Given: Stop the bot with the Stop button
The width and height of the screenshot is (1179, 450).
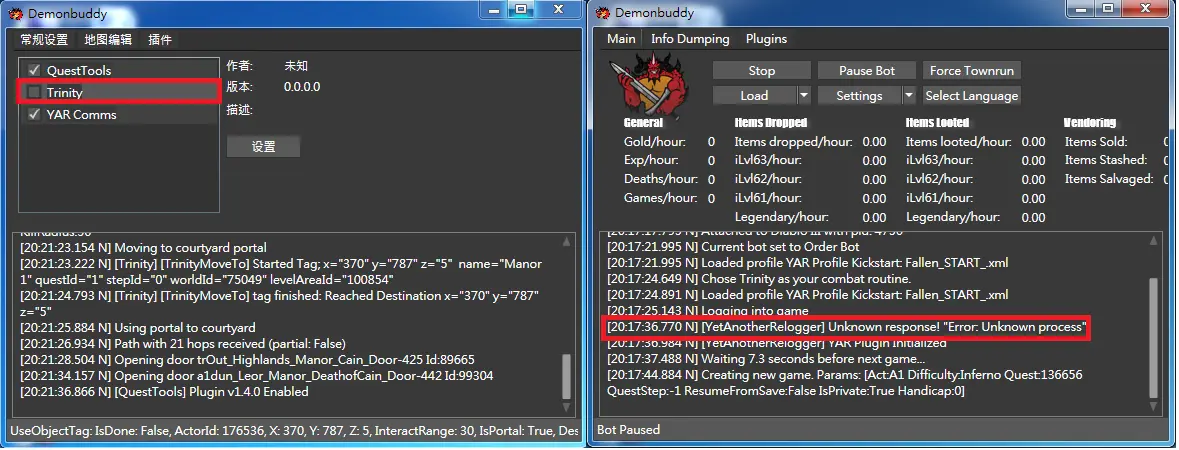Looking at the screenshot, I should click(762, 71).
